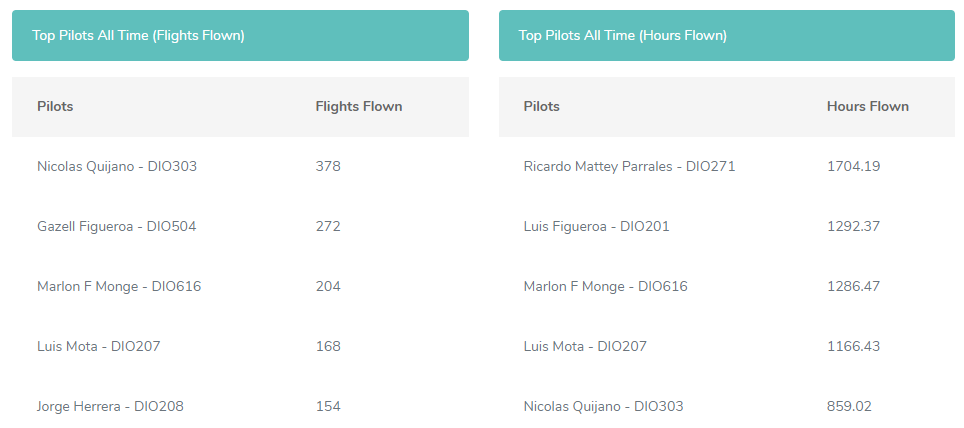Click the 1704.19 hours flown value
This screenshot has width=964, height=428.
[853, 166]
